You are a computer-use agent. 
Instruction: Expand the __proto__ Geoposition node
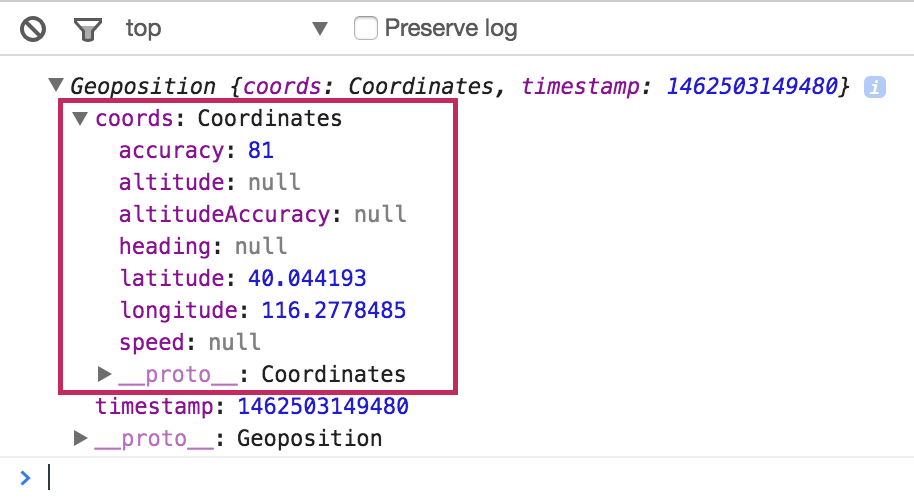coord(81,438)
